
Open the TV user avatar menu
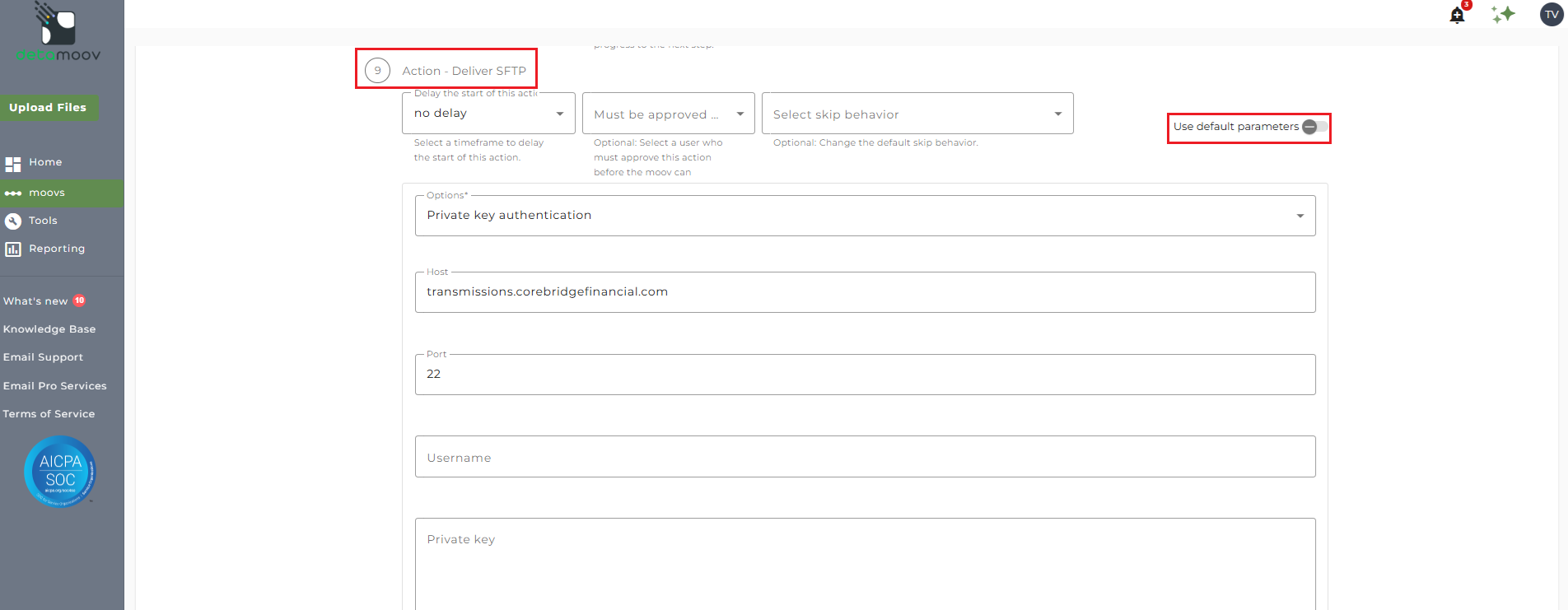(1552, 15)
